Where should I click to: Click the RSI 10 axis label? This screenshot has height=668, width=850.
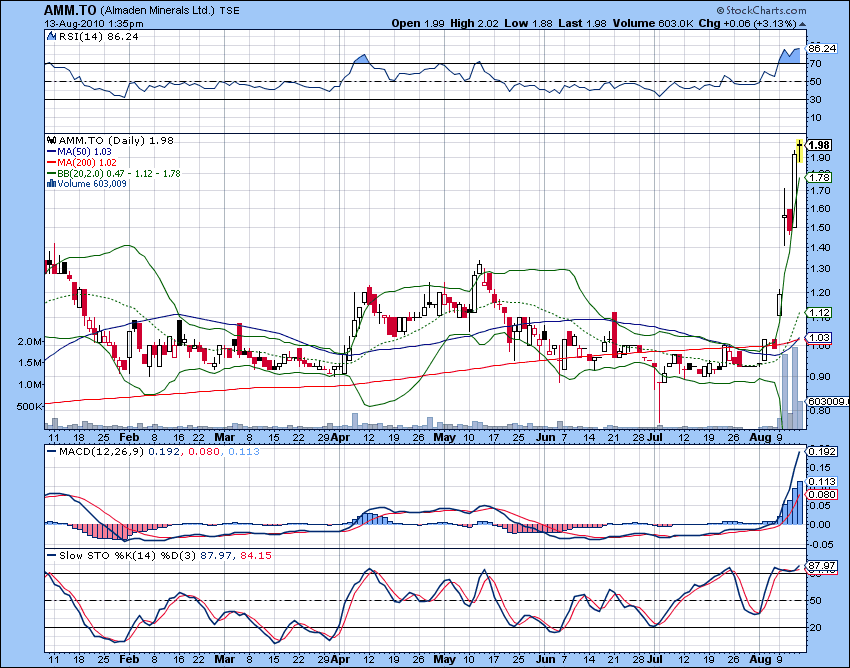tap(815, 118)
